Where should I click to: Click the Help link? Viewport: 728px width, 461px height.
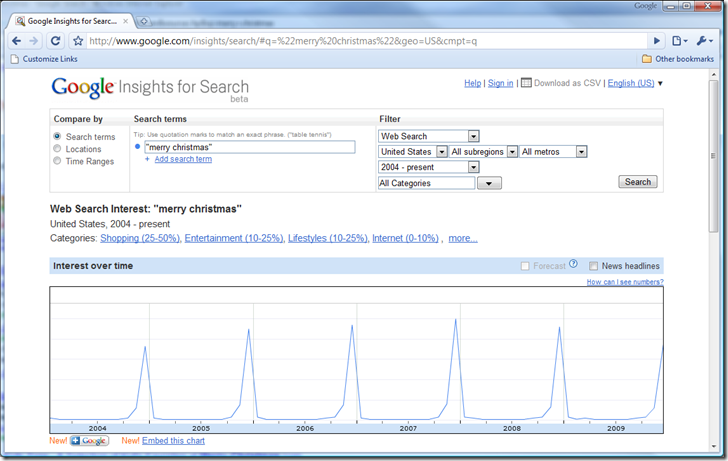[x=473, y=83]
